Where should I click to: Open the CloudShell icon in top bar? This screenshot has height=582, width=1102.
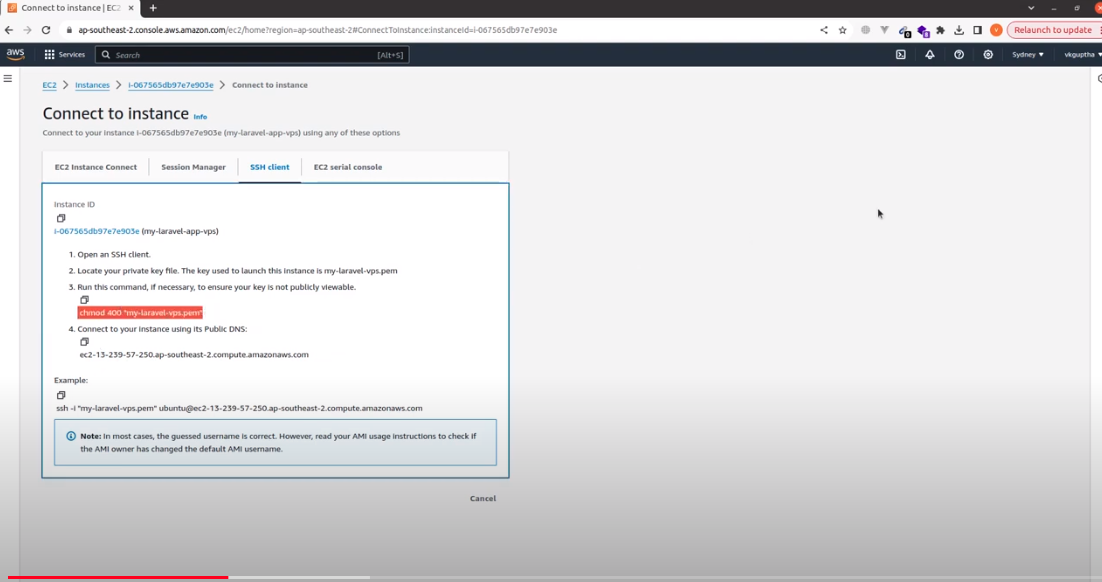coord(900,54)
